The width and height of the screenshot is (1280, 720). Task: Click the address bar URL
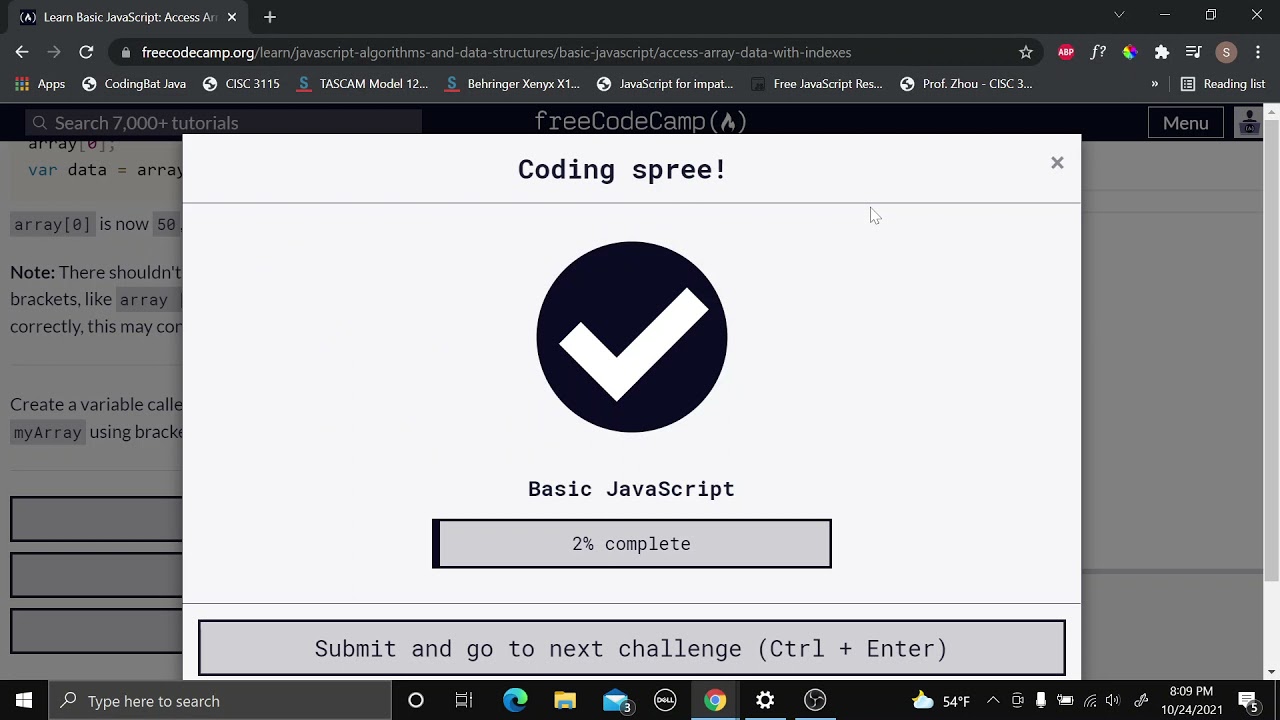(496, 52)
